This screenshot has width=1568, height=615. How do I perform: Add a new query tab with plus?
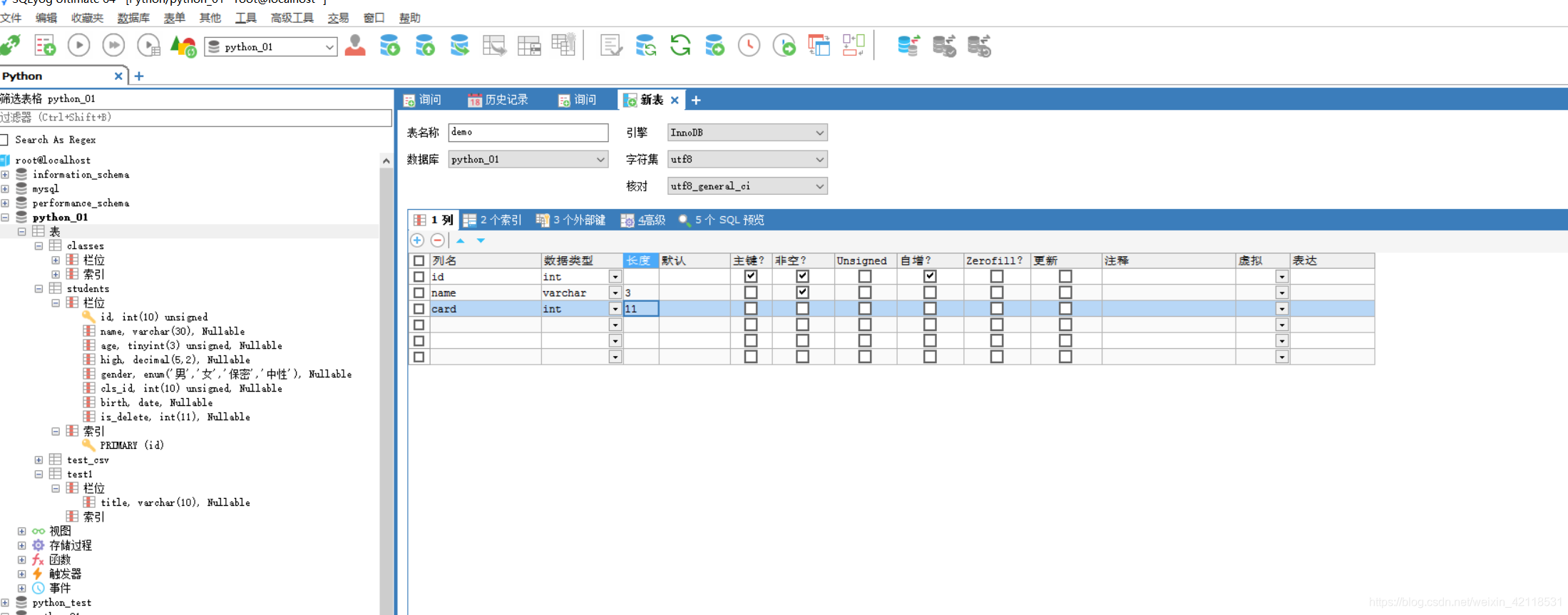tap(696, 100)
